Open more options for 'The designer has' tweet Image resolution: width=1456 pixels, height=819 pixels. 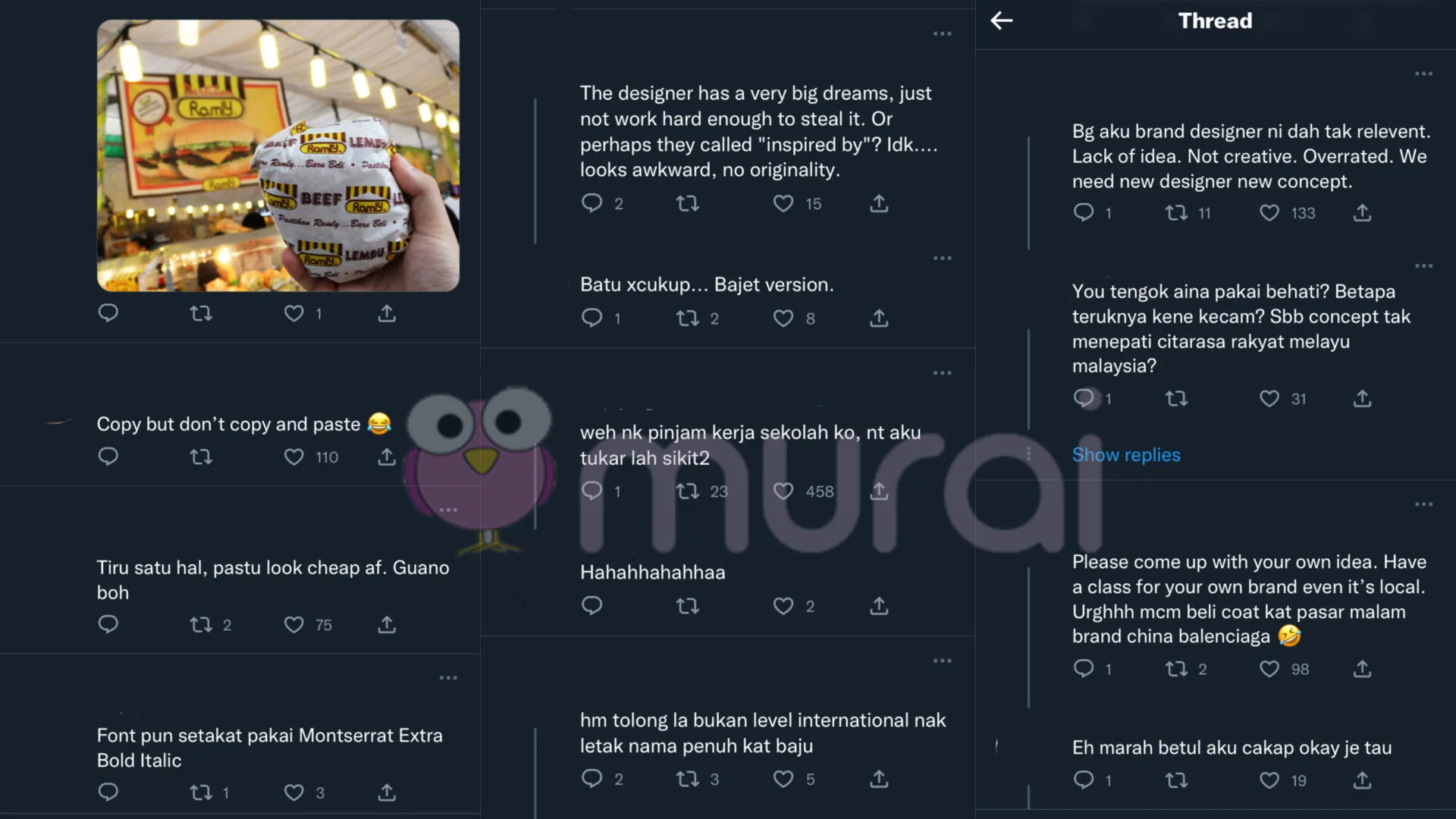(x=943, y=33)
